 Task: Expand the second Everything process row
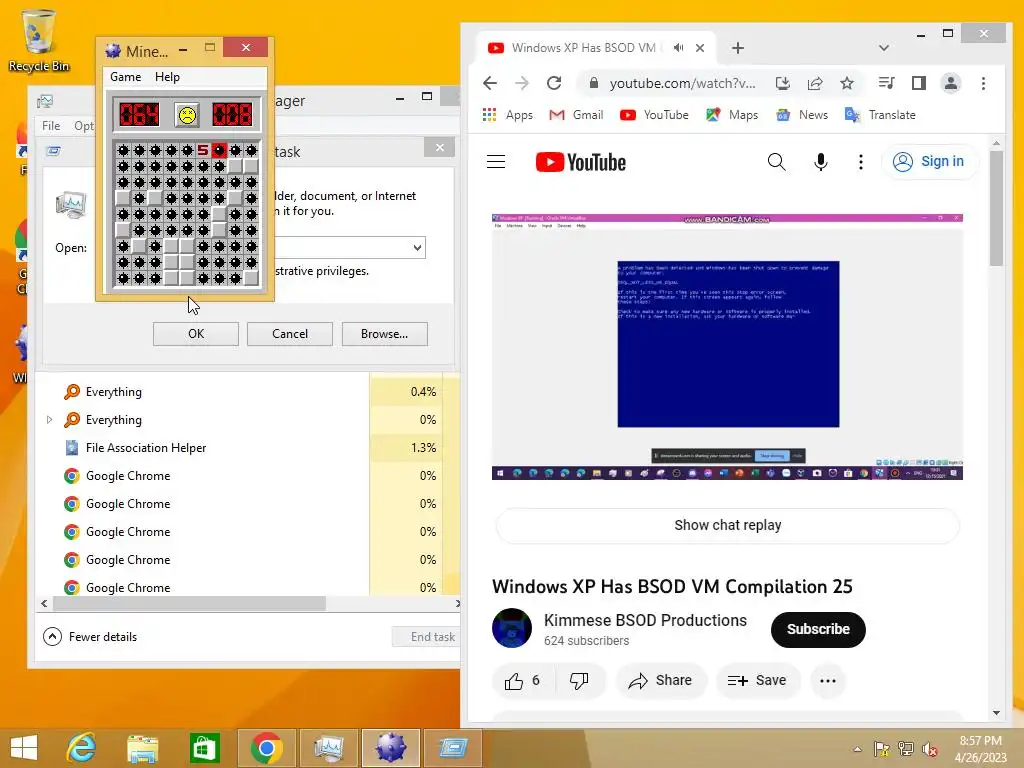click(x=49, y=420)
